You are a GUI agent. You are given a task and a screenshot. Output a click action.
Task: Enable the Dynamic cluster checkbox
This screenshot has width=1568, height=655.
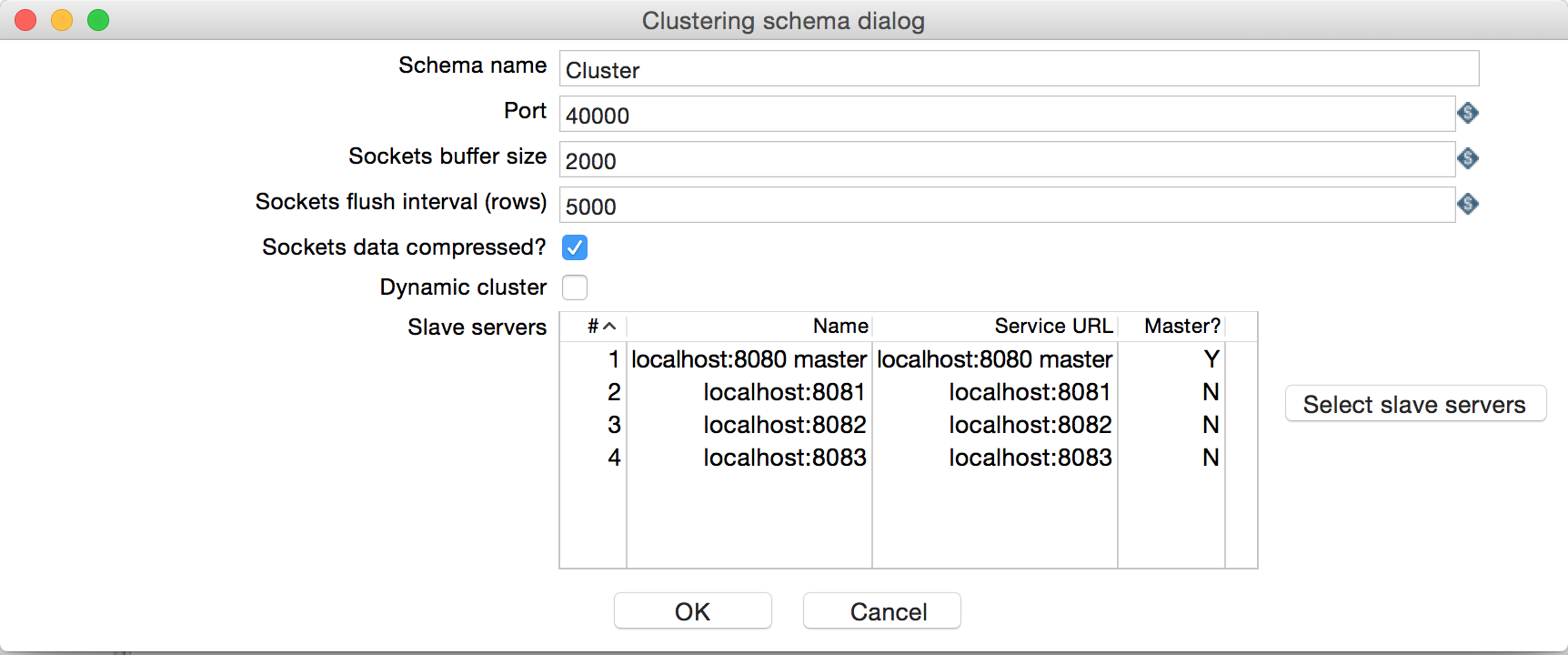[575, 287]
